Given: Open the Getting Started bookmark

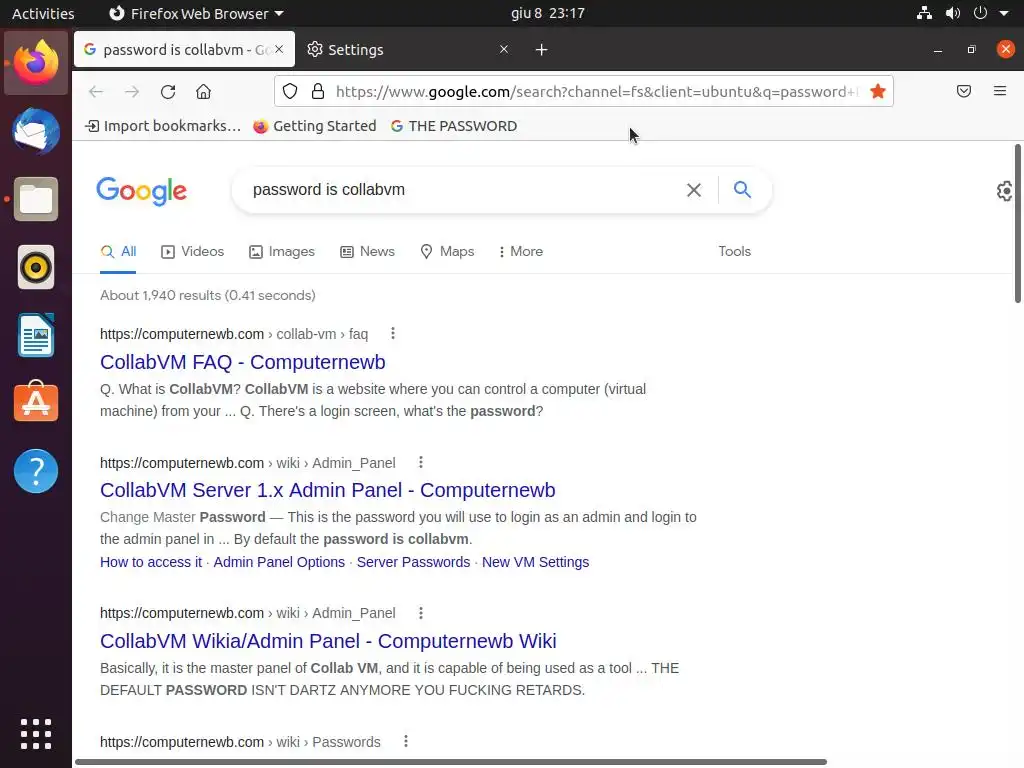Looking at the screenshot, I should click(x=315, y=126).
